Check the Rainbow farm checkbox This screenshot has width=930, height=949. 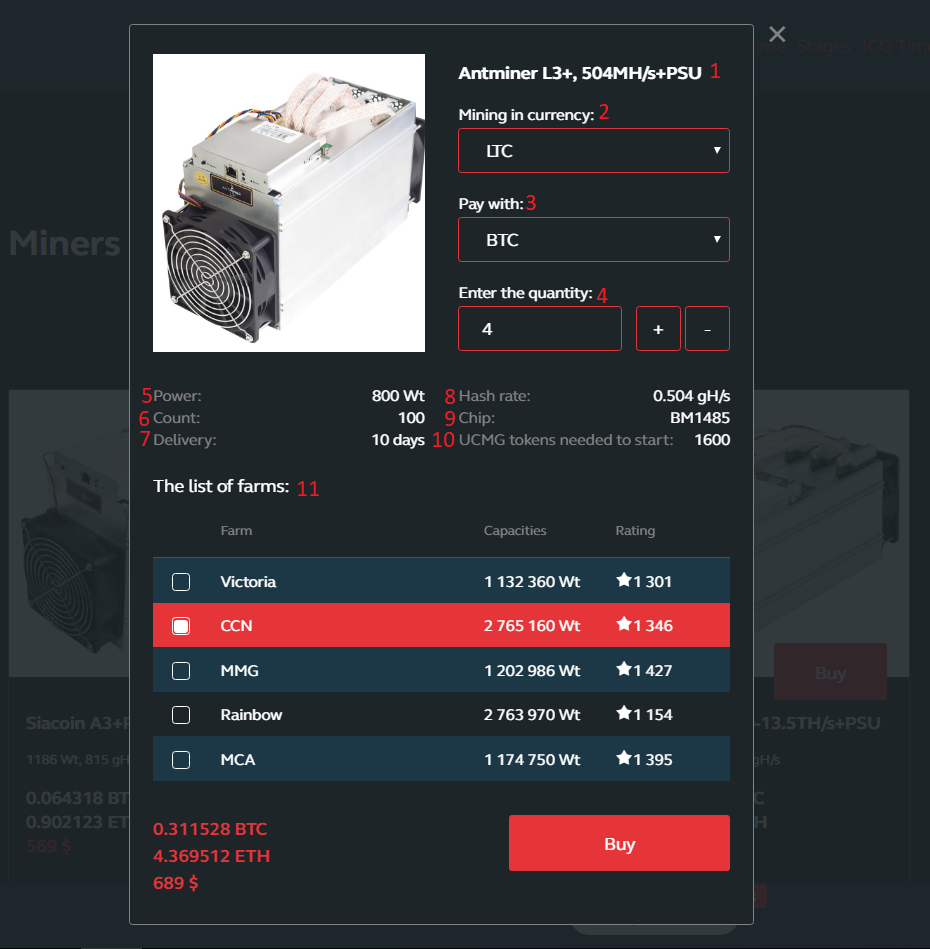(x=181, y=715)
